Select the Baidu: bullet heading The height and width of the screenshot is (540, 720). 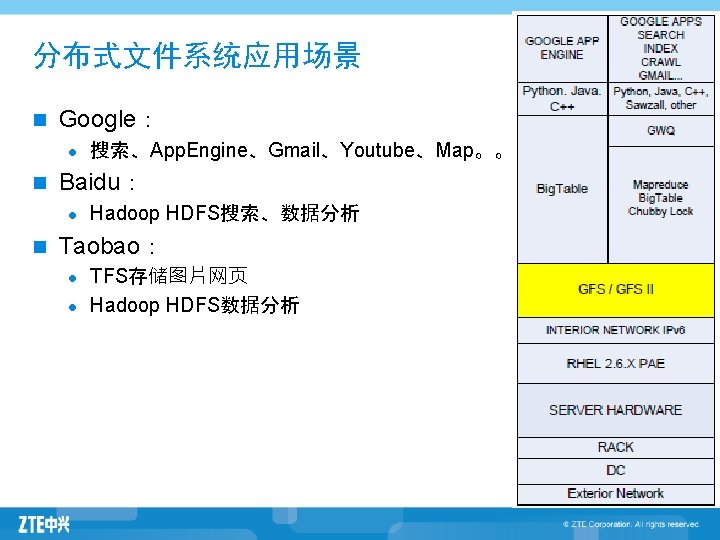click(97, 182)
